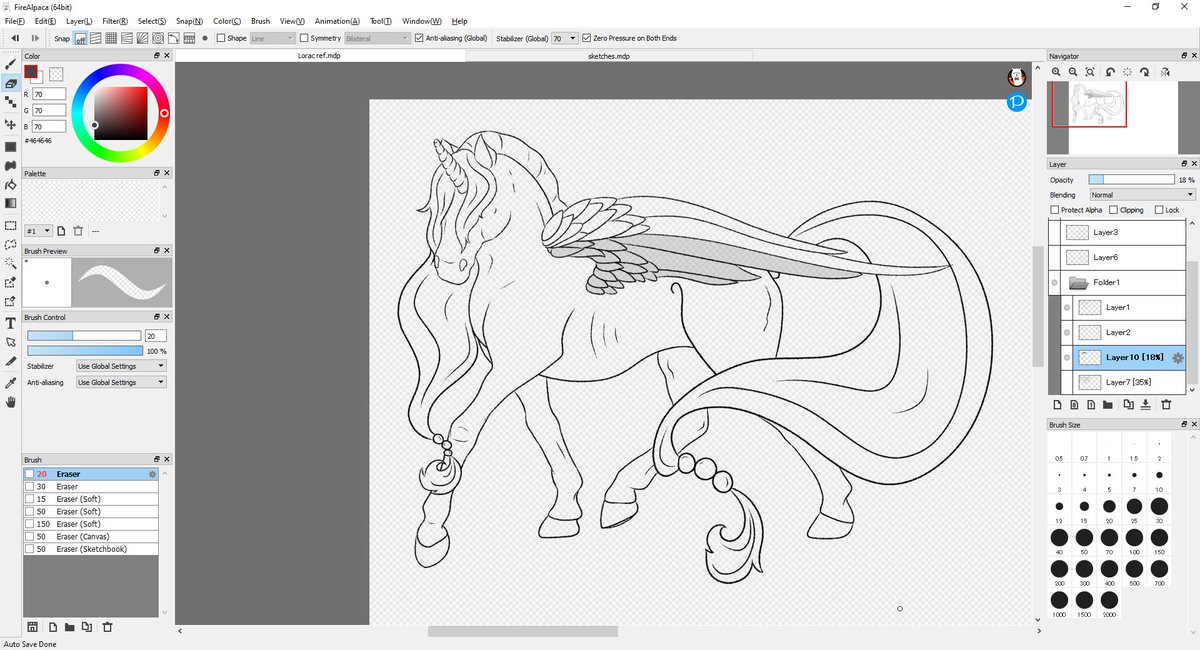This screenshot has height=650, width=1200.
Task: Toggle Zero Pressure on Both Ends
Action: point(586,38)
